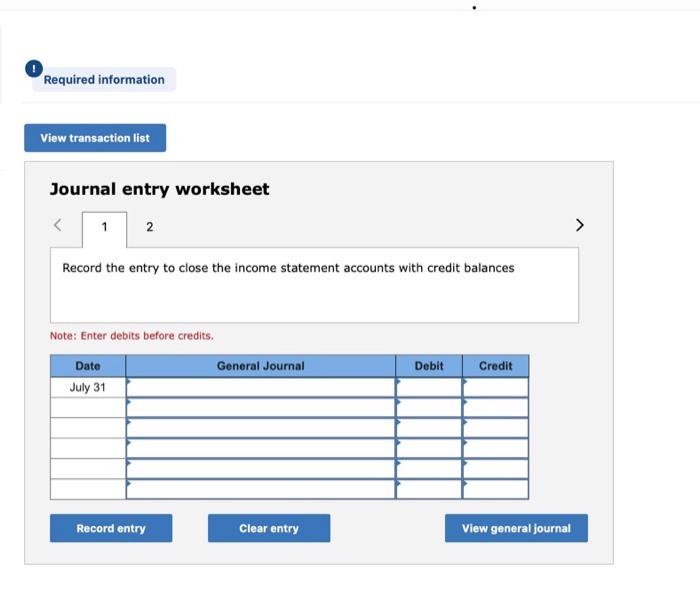Open General Journal account cell in third row
Screen dimensions: 700x604
coord(261,428)
